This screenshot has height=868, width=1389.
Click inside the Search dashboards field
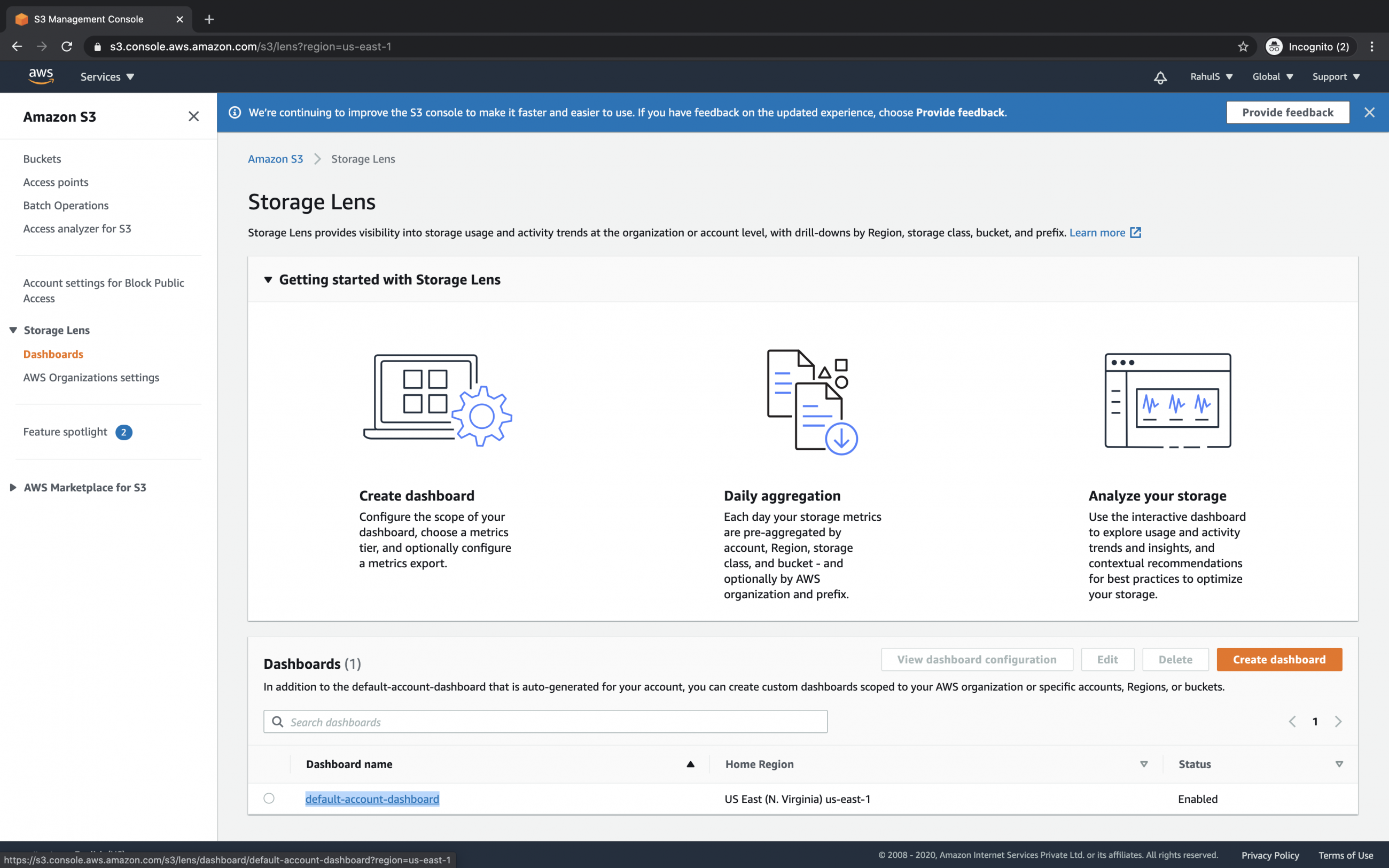(545, 721)
